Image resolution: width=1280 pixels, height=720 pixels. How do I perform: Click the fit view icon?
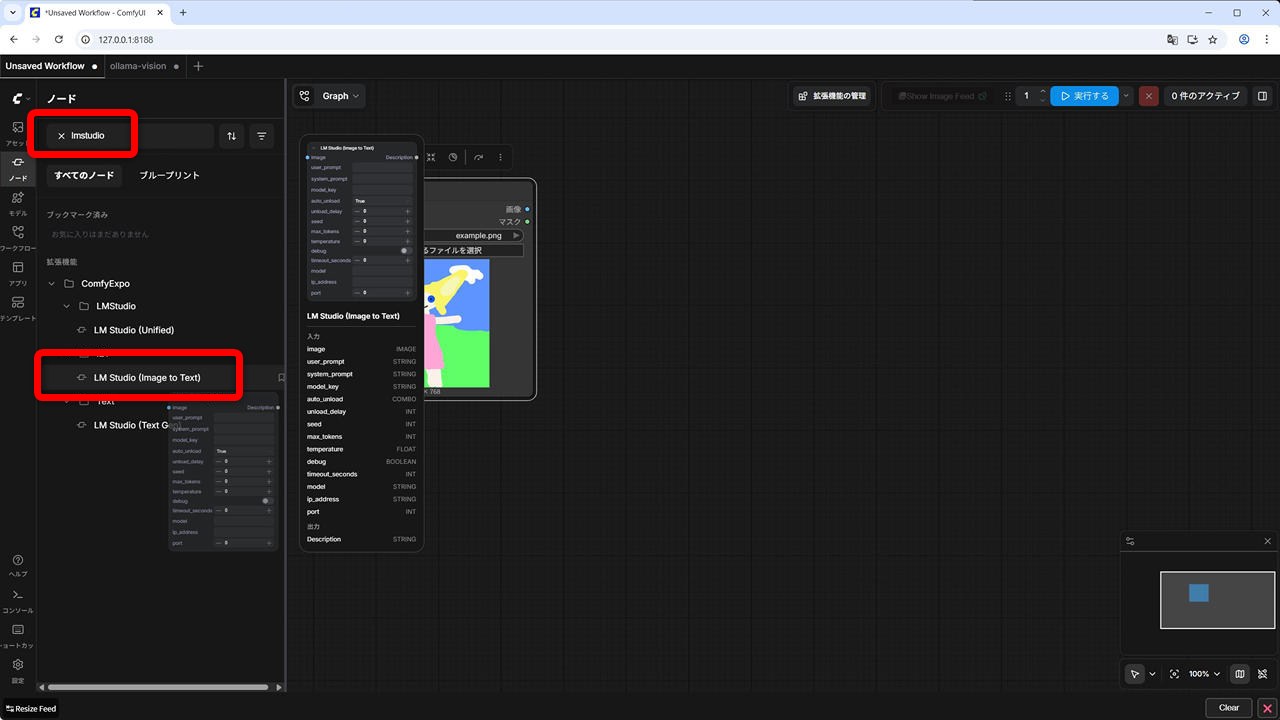pyautogui.click(x=1175, y=674)
